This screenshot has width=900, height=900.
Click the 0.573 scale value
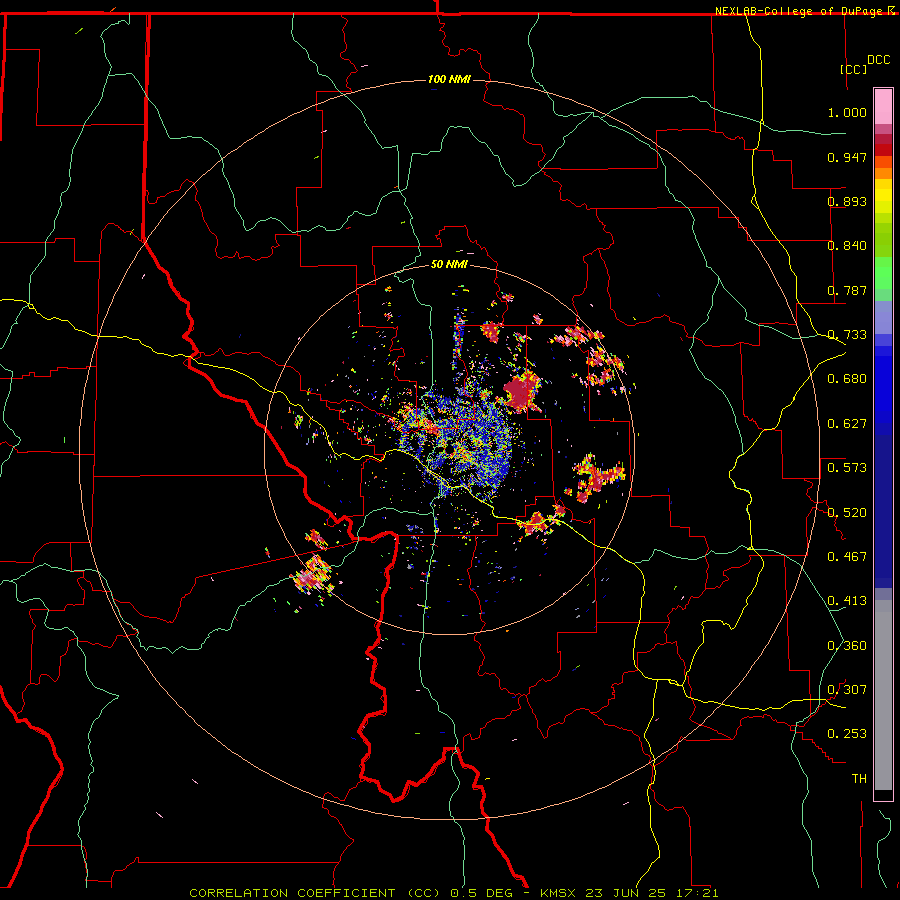point(847,468)
